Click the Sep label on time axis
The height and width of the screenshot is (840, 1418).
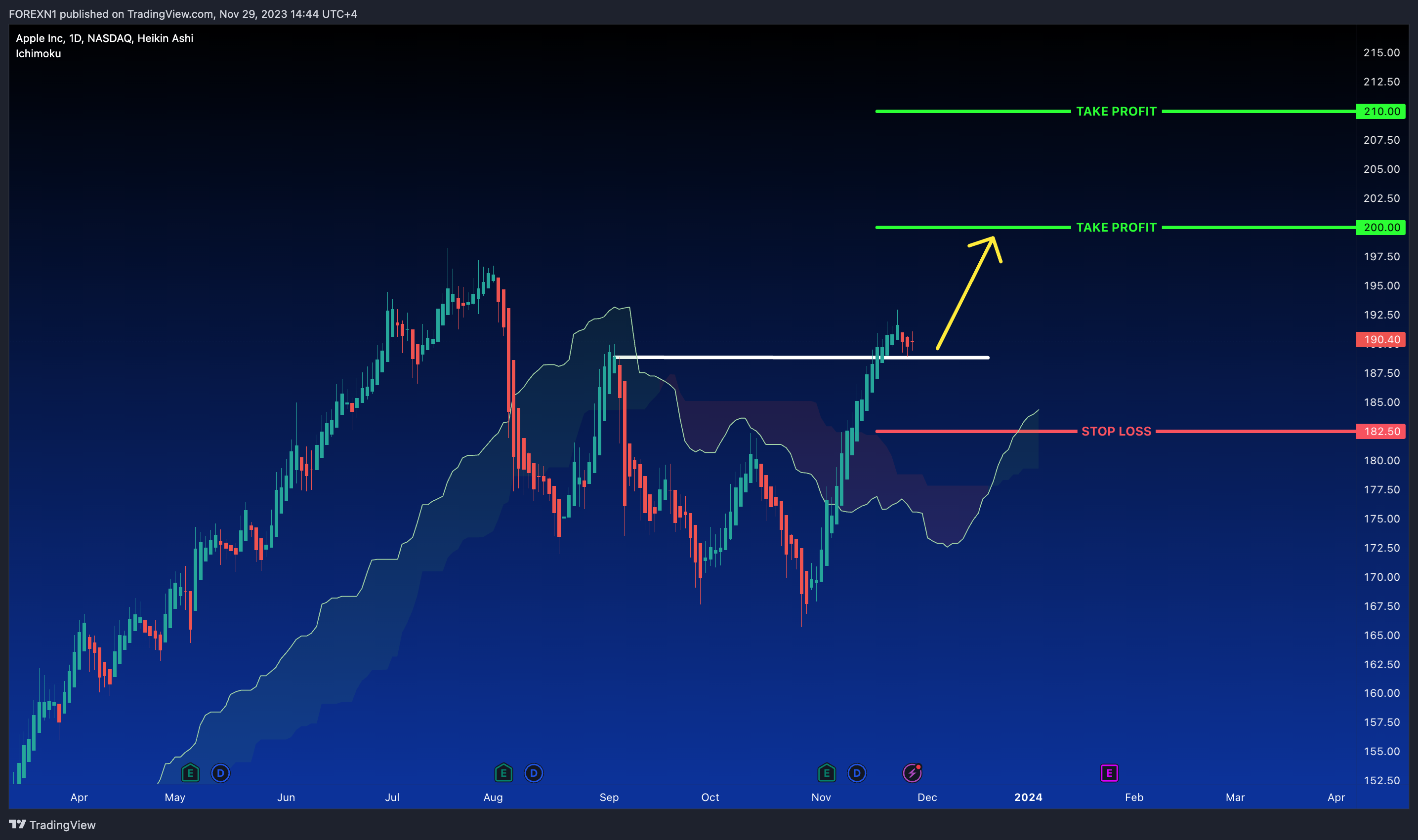pos(609,797)
